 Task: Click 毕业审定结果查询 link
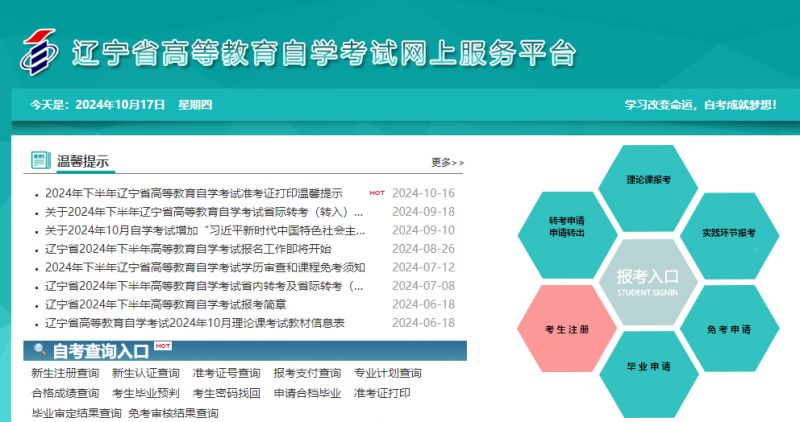point(77,413)
